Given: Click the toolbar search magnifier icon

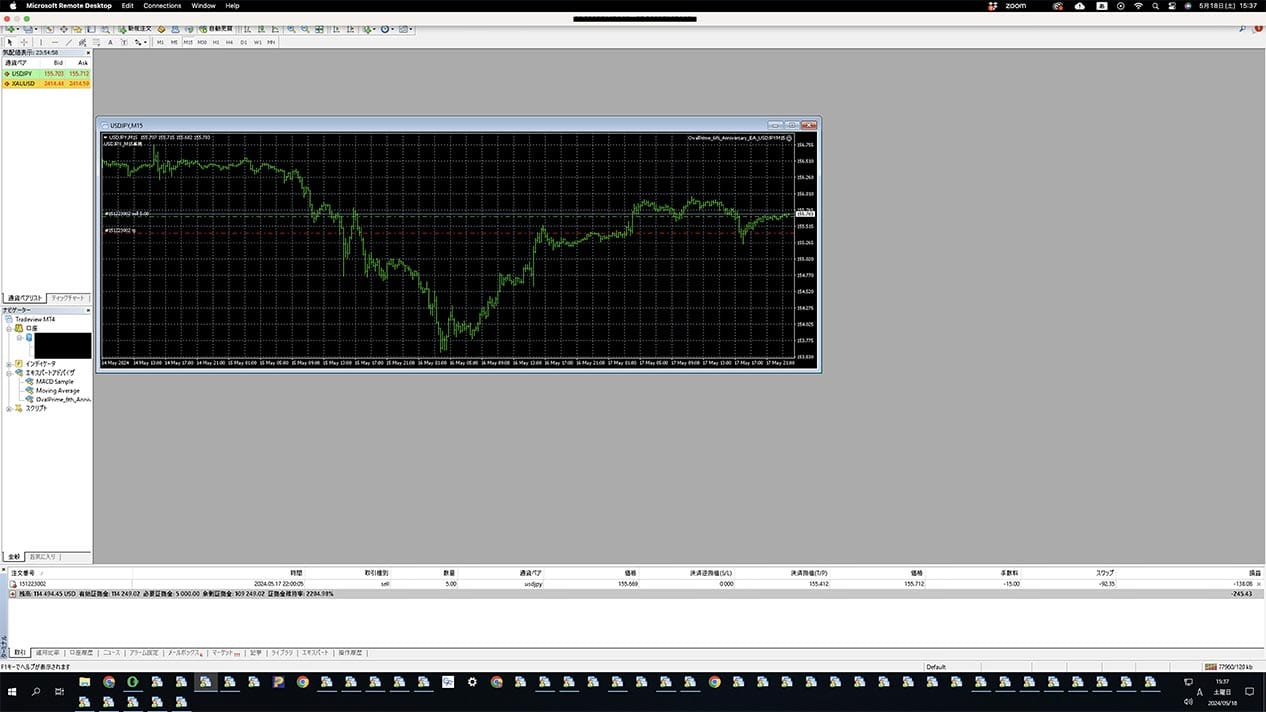Looking at the screenshot, I should [x=1243, y=29].
